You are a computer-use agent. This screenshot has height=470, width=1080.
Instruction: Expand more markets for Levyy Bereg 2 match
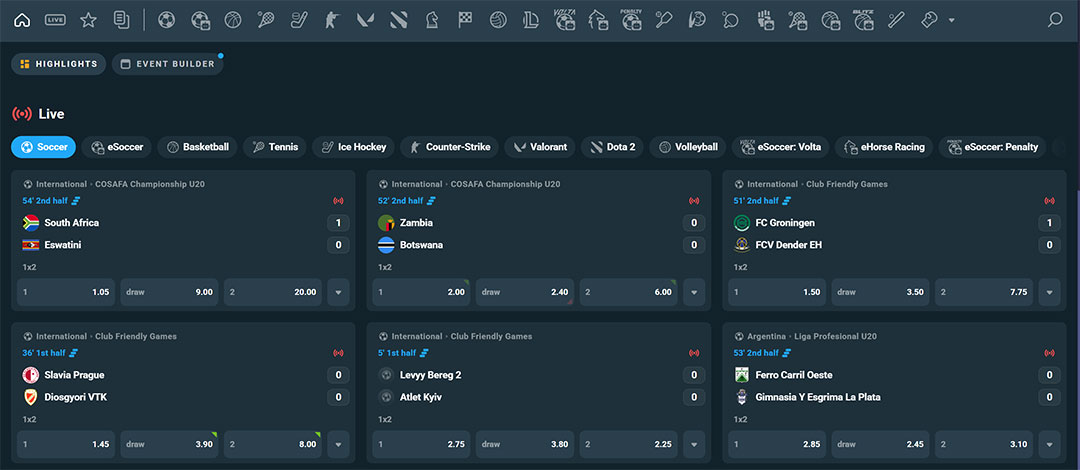pos(694,445)
